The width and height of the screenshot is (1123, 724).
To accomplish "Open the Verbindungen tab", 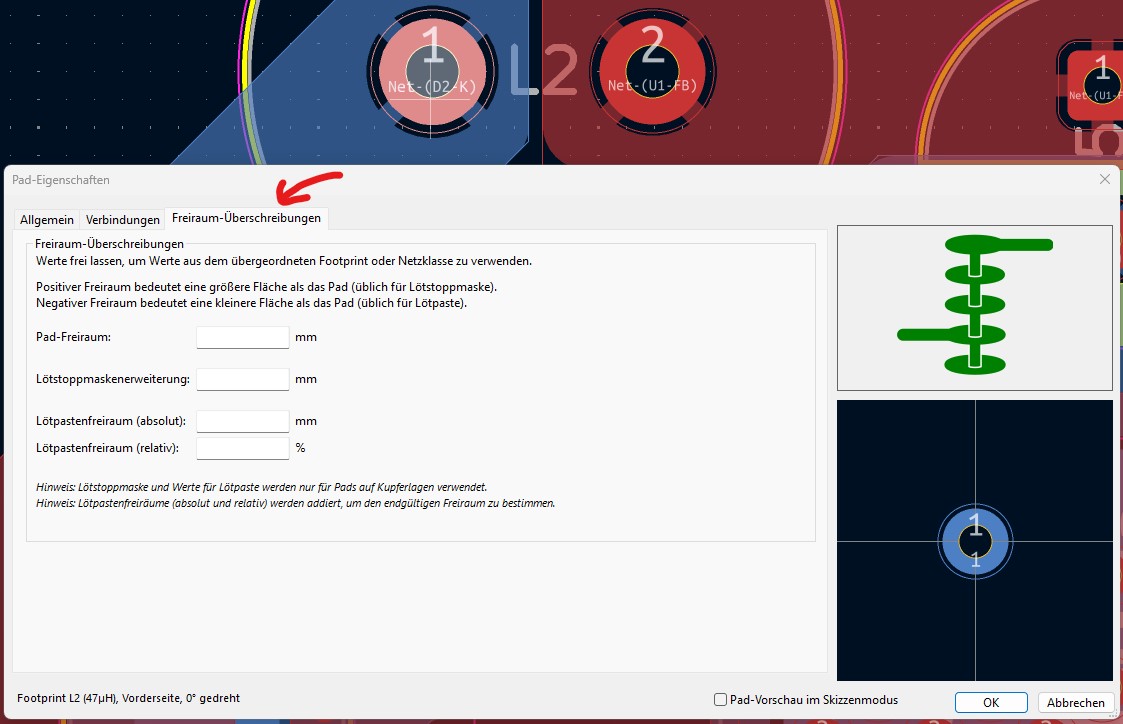I will 122,219.
